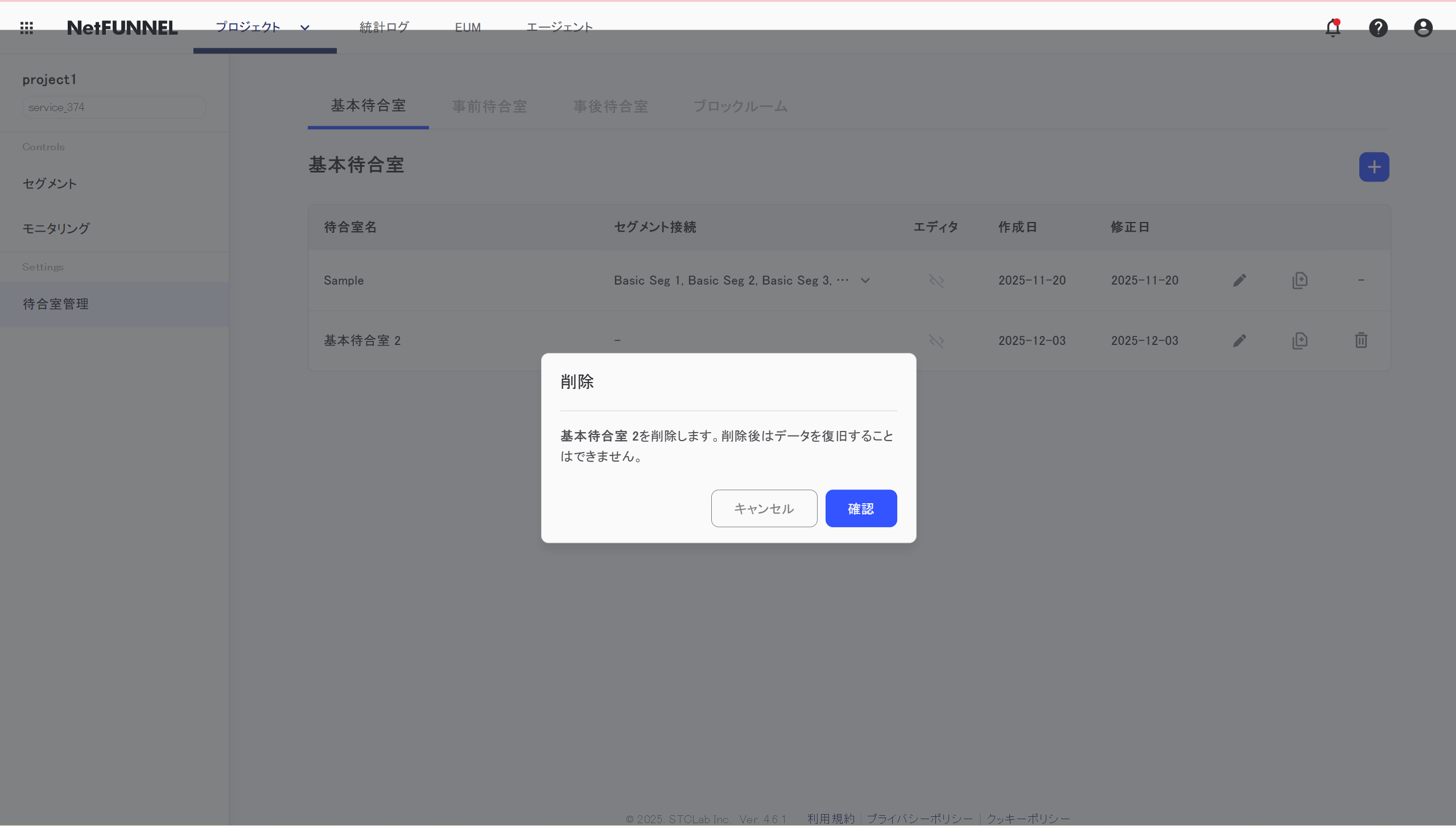This screenshot has width=1456, height=826.
Task: Select 統計ログ in the top menu
Action: point(384,27)
